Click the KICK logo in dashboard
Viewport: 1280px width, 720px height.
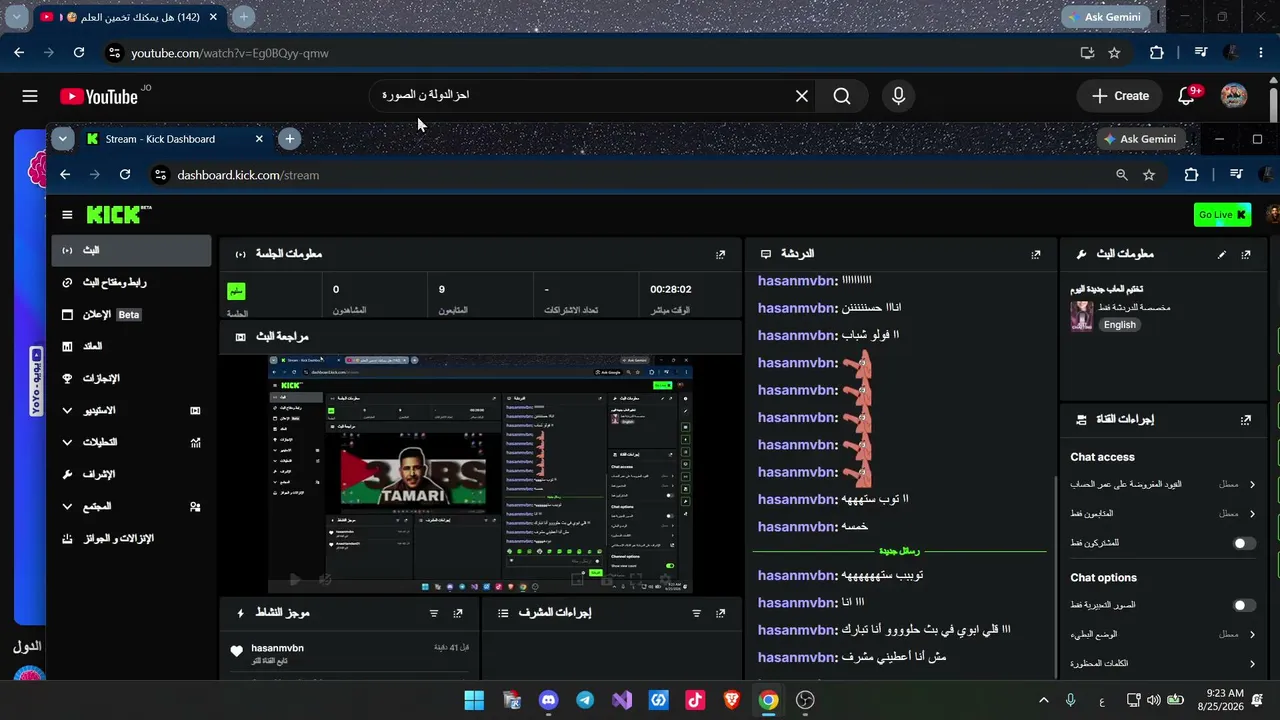pos(119,215)
